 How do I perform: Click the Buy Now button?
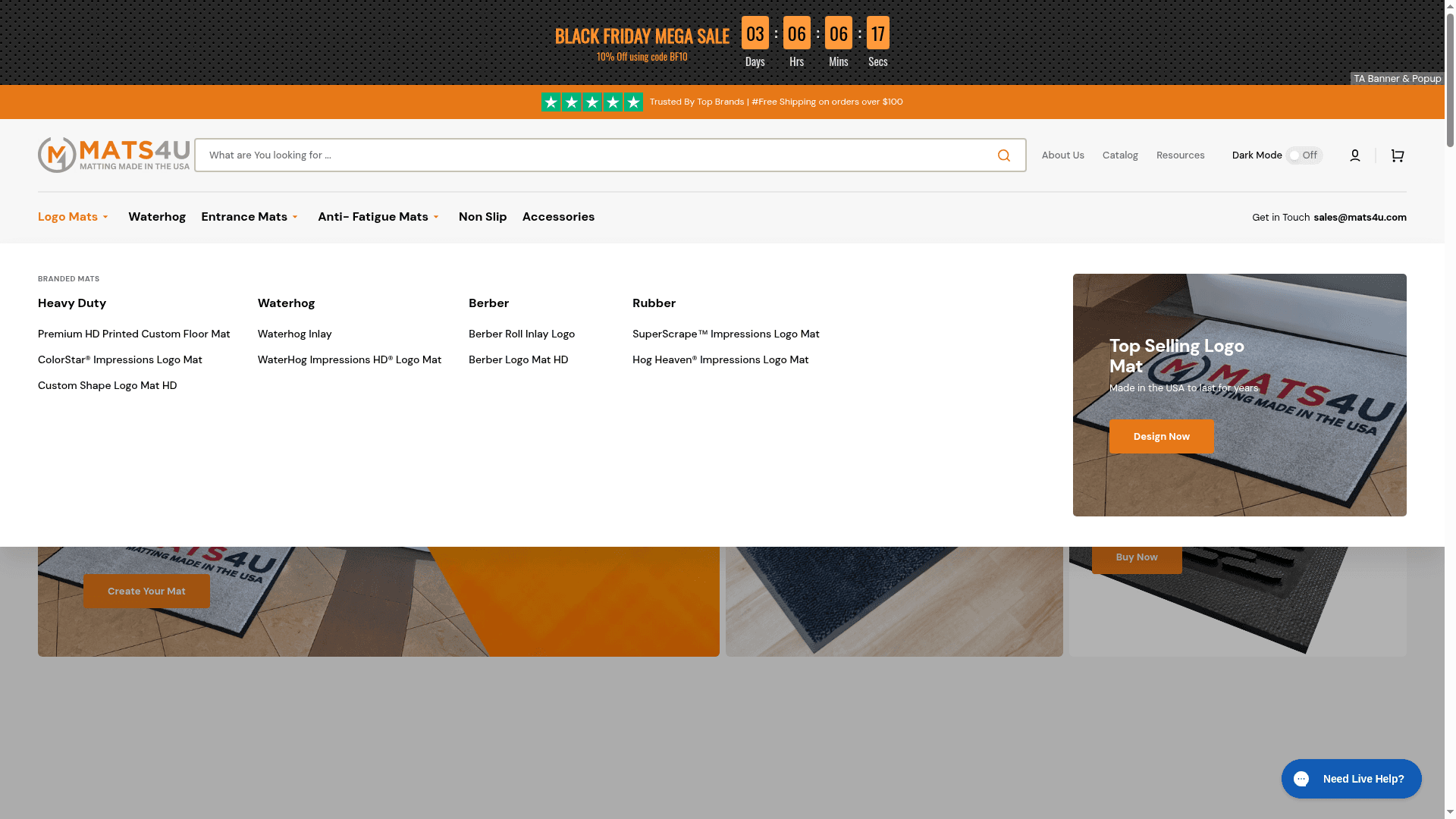[x=1136, y=557]
